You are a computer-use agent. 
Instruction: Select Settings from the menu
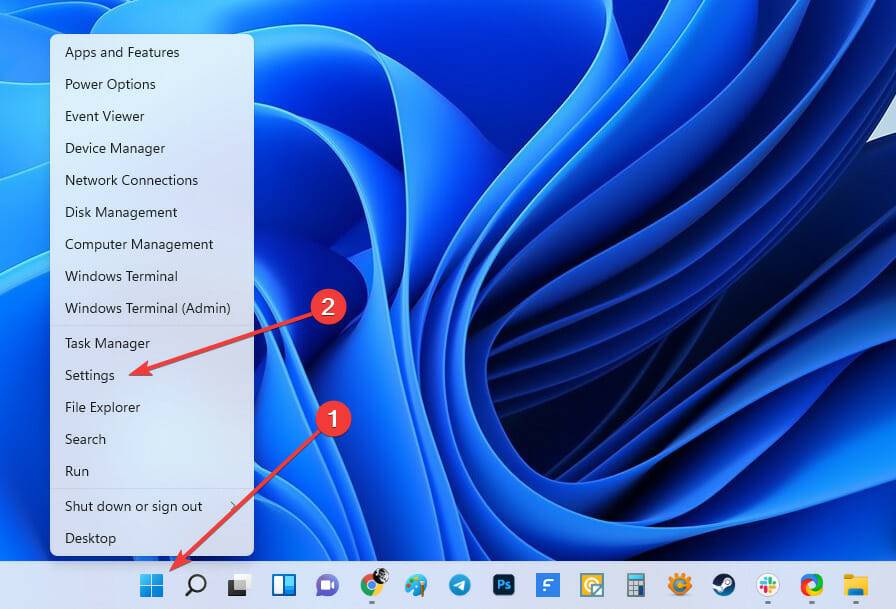[90, 375]
